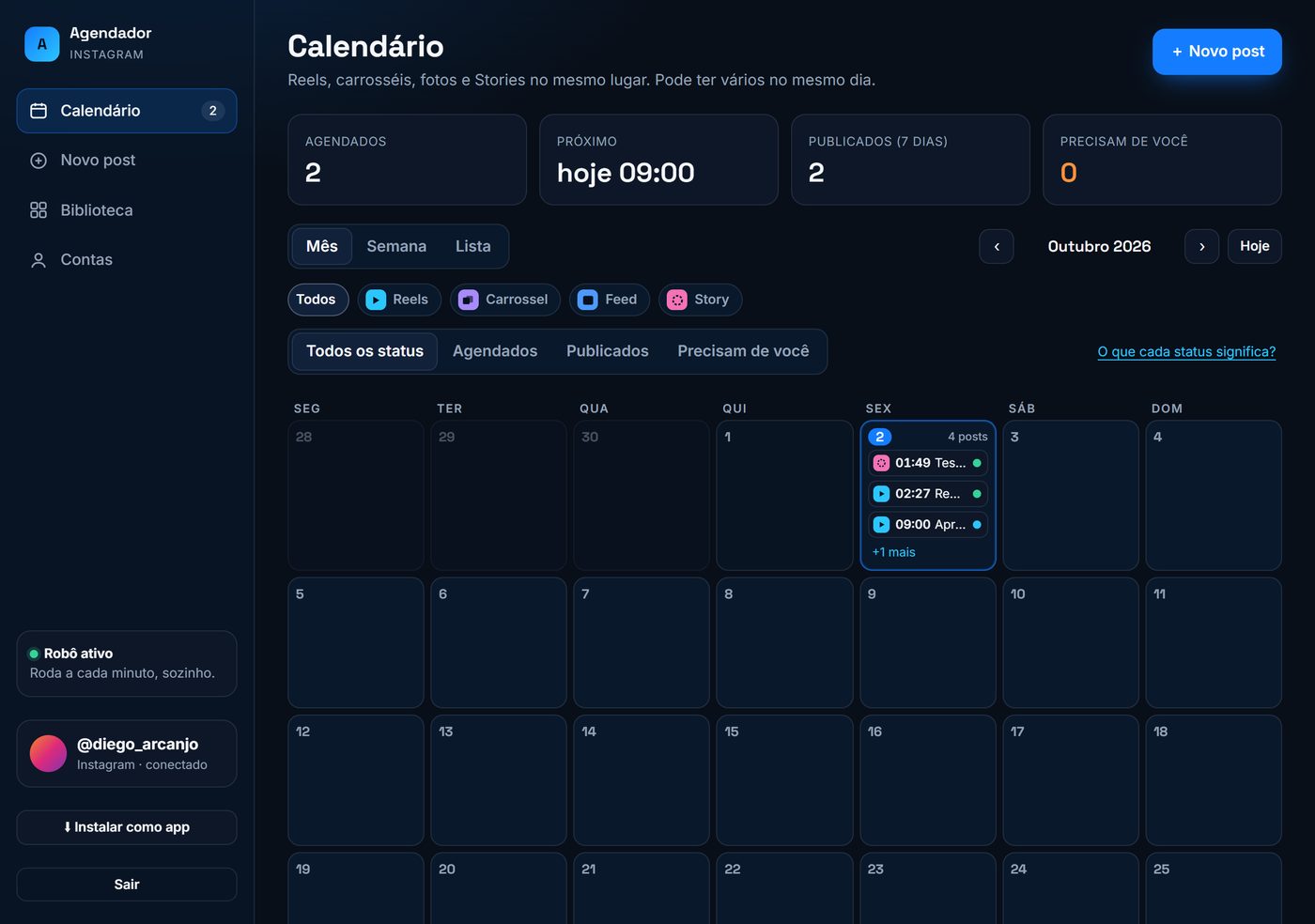Viewport: 1315px width, 924px height.
Task: Click the story icon on the 01:49 post
Action: click(x=881, y=463)
